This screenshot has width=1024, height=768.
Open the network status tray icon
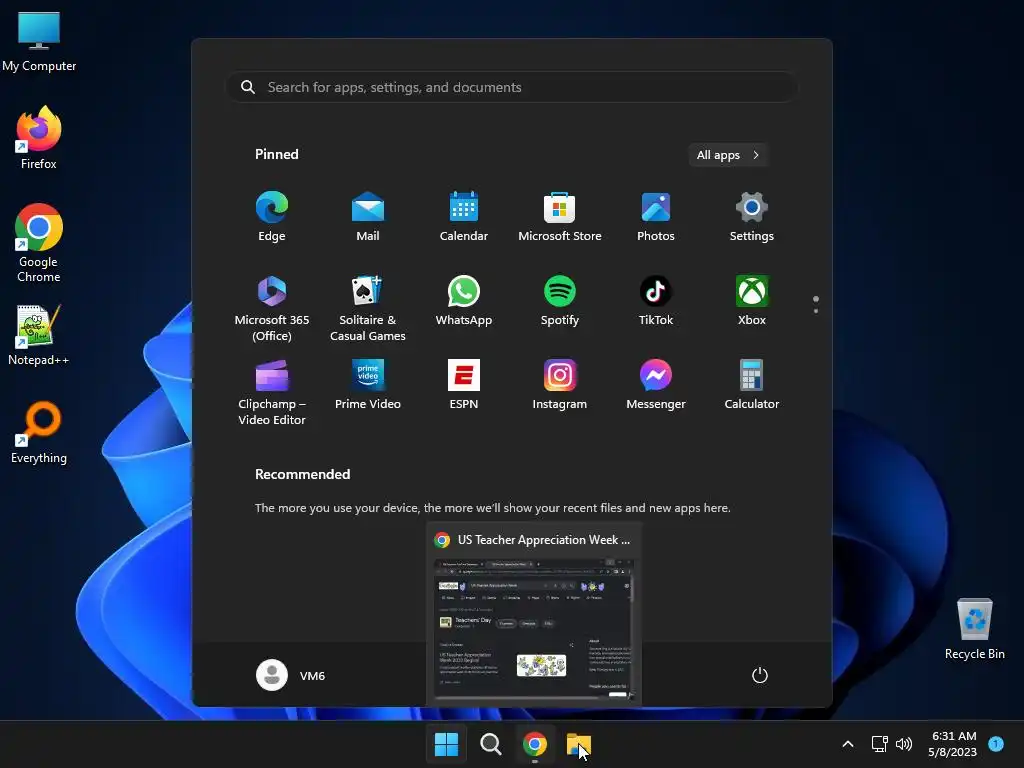point(880,744)
